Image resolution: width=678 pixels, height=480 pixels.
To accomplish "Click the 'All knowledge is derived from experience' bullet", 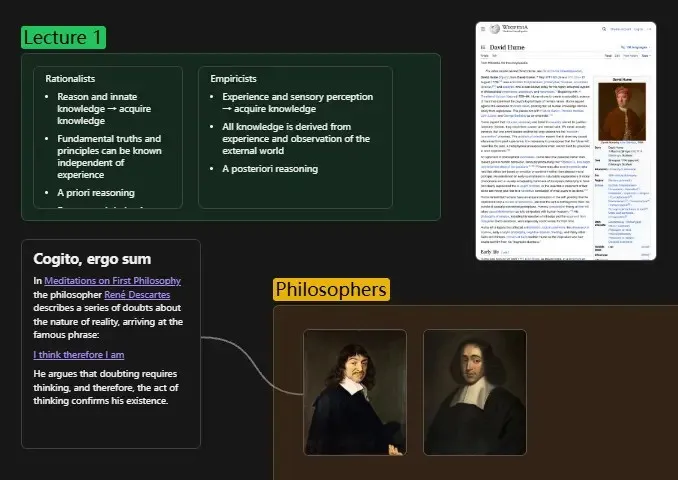I will [x=296, y=138].
